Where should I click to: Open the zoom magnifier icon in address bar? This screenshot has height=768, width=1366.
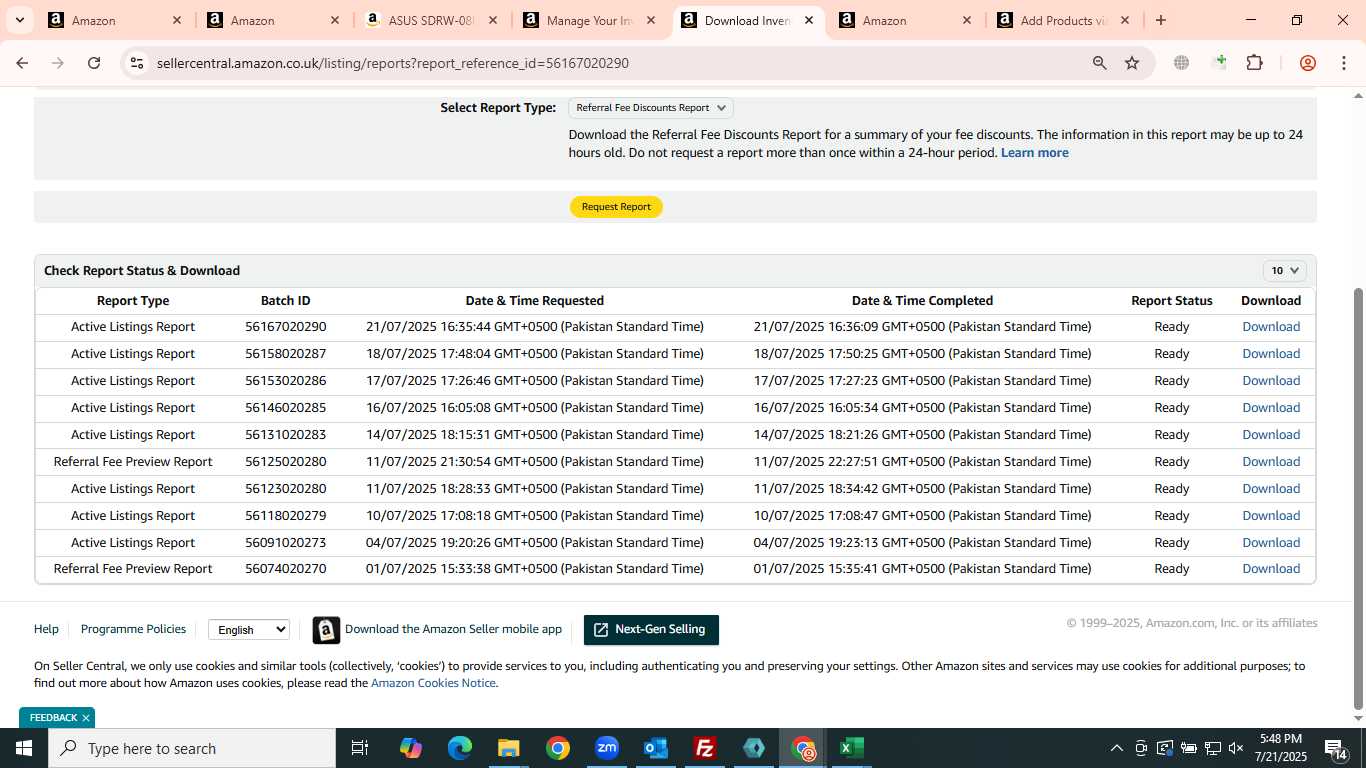coord(1100,63)
